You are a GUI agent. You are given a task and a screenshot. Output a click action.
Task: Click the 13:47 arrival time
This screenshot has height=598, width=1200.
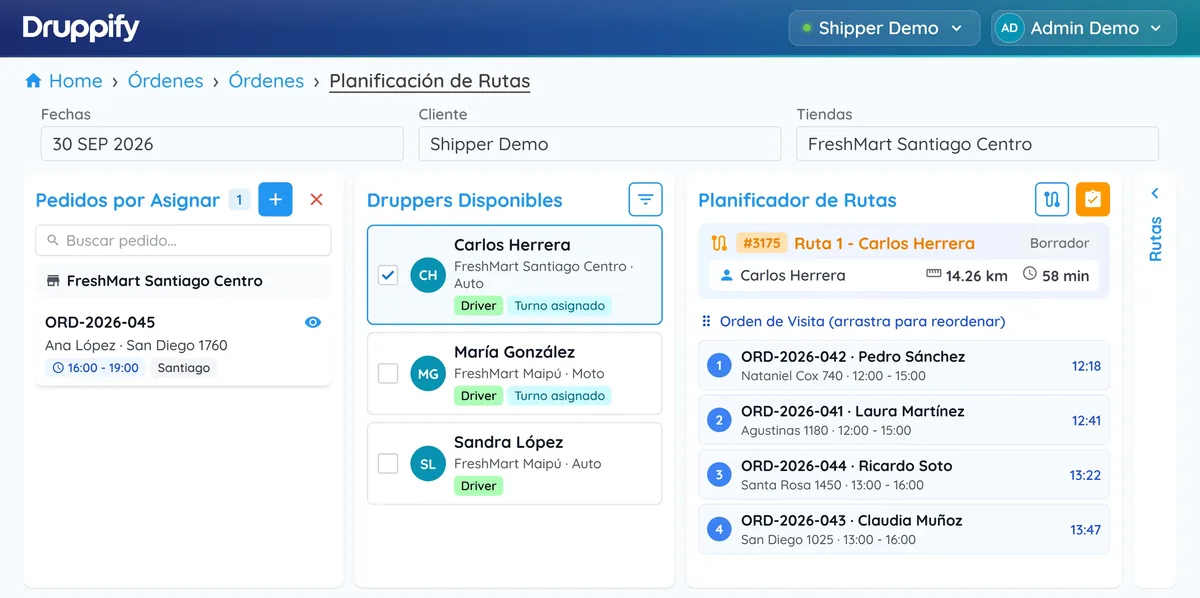1085,530
